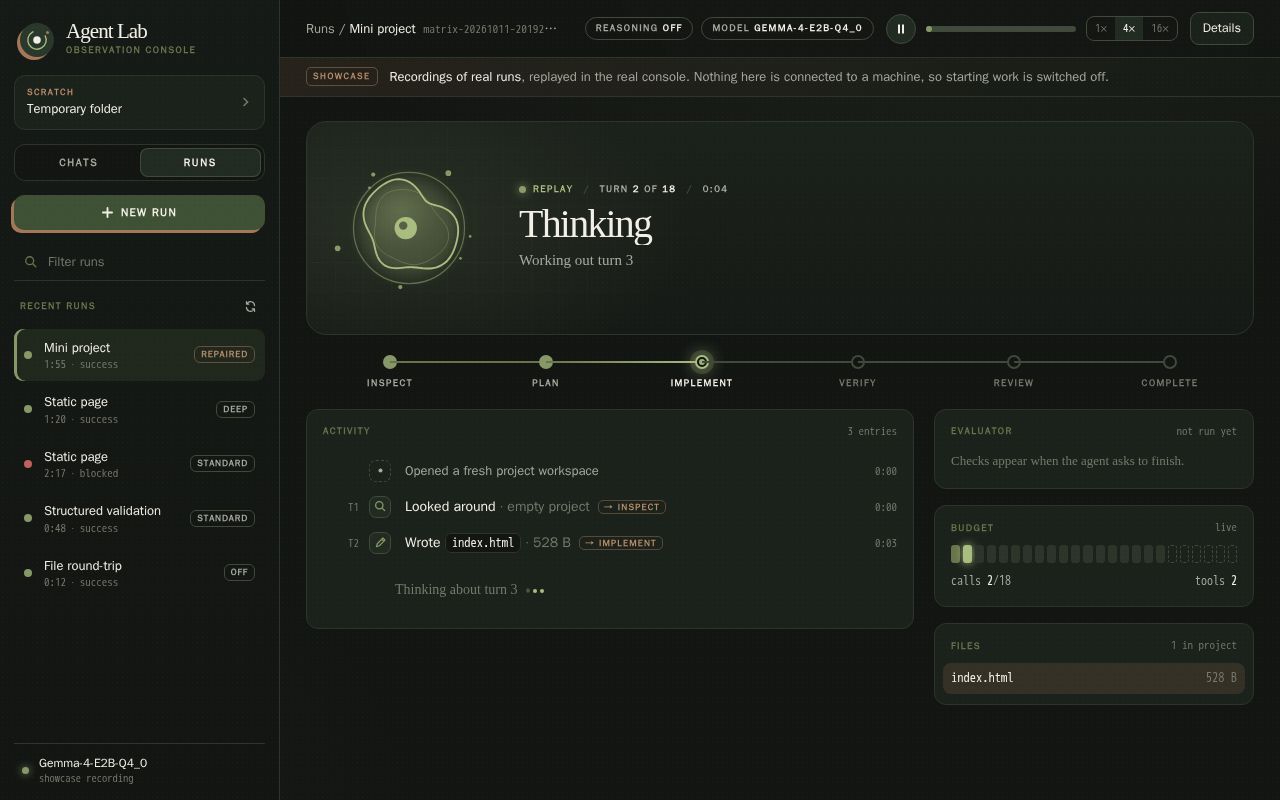Viewport: 1280px width, 800px height.
Task: Seek along the replay progress bar
Action: point(1001,29)
